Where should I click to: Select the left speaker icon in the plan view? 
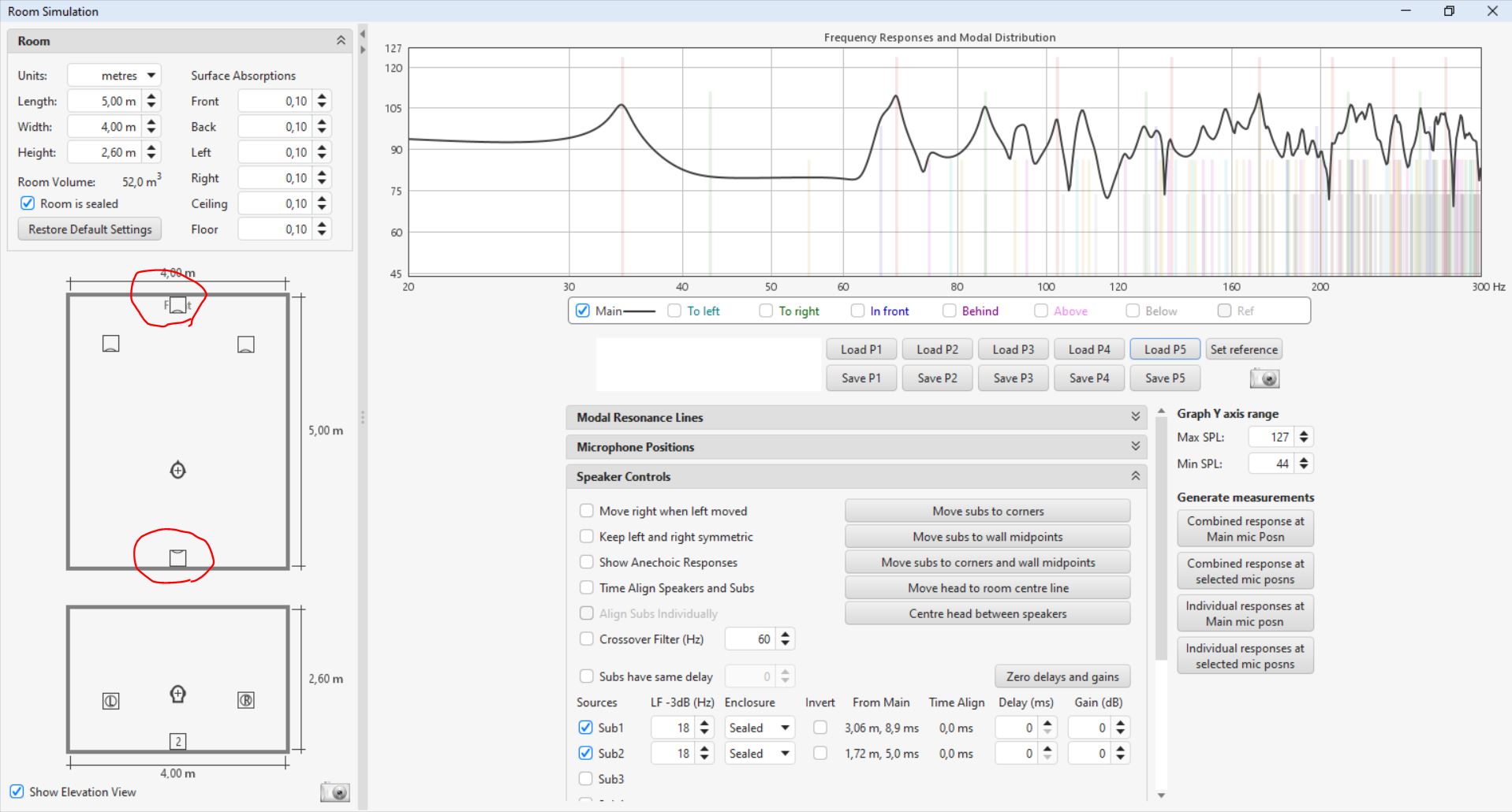click(x=111, y=344)
